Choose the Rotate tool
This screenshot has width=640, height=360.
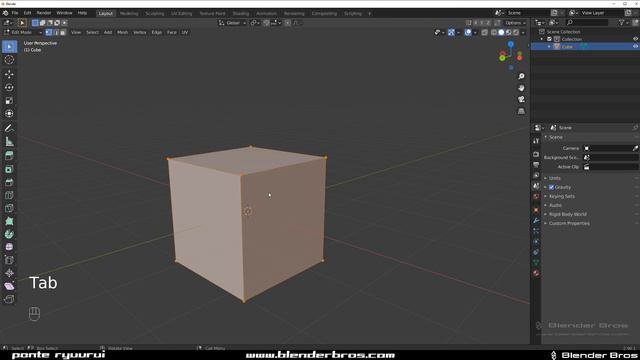pyautogui.click(x=9, y=87)
